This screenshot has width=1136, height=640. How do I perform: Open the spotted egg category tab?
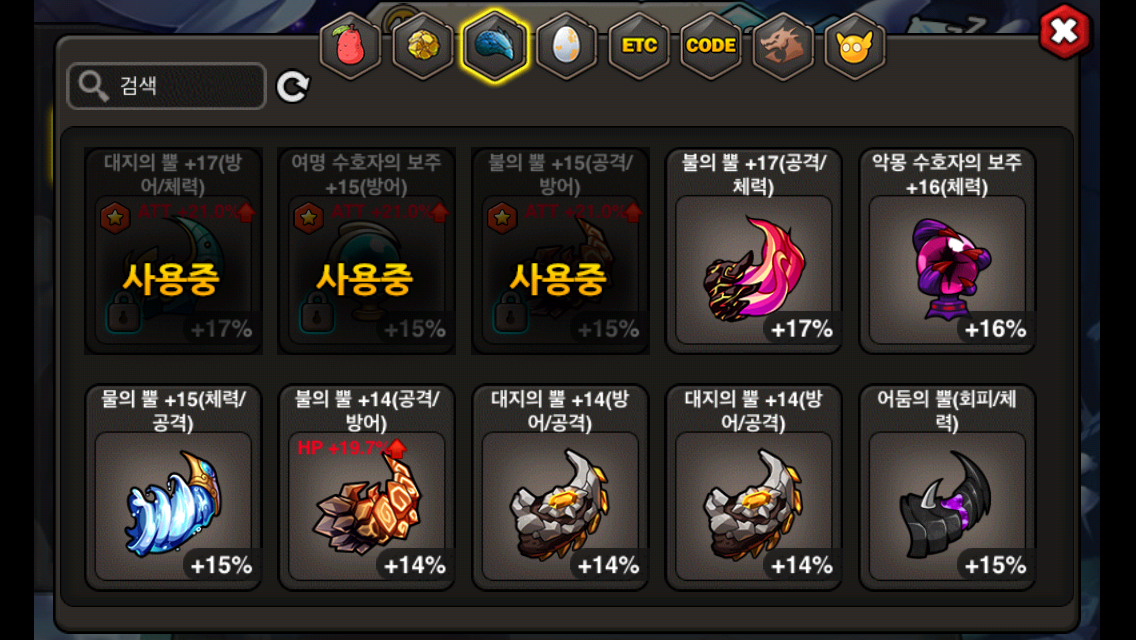click(567, 46)
